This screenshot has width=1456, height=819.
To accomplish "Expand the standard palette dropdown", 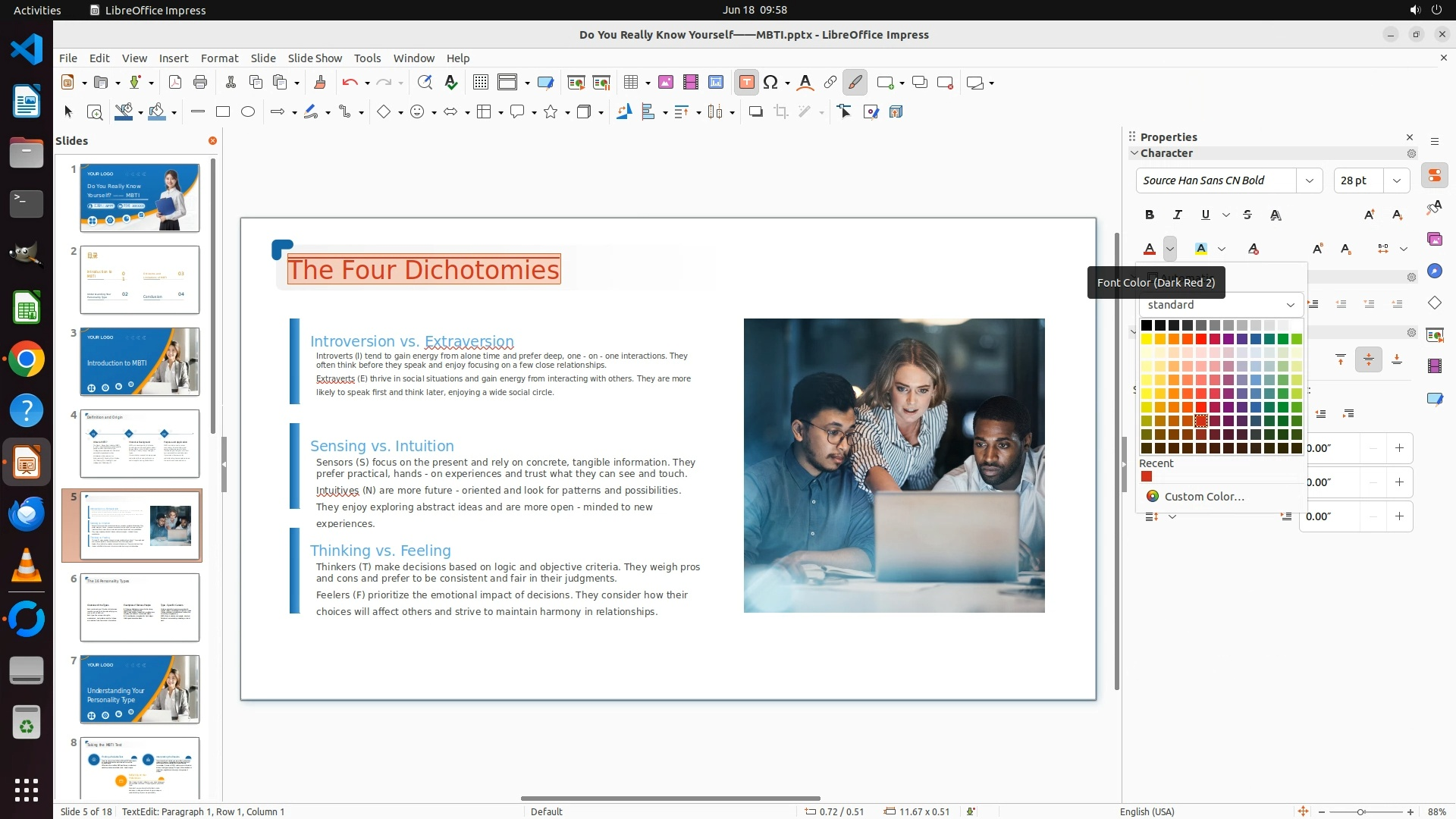I will (x=1290, y=305).
